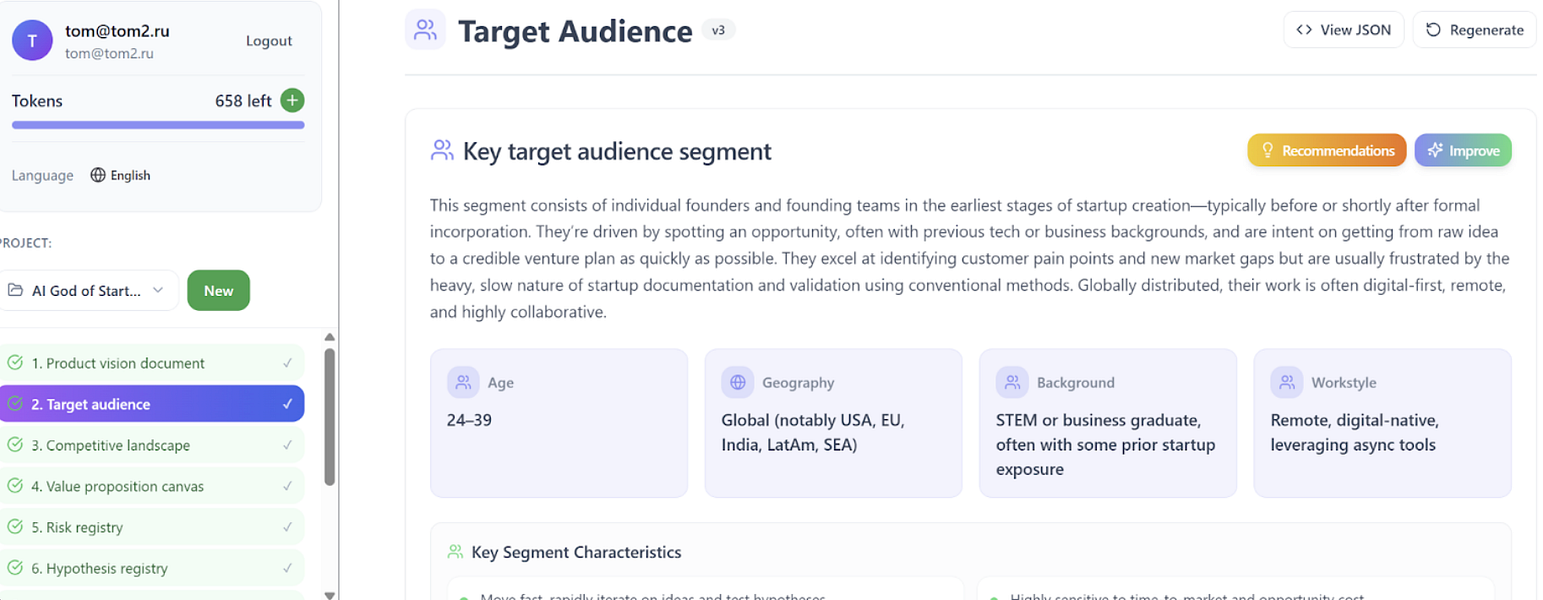Click the v3 version badge

click(x=718, y=30)
